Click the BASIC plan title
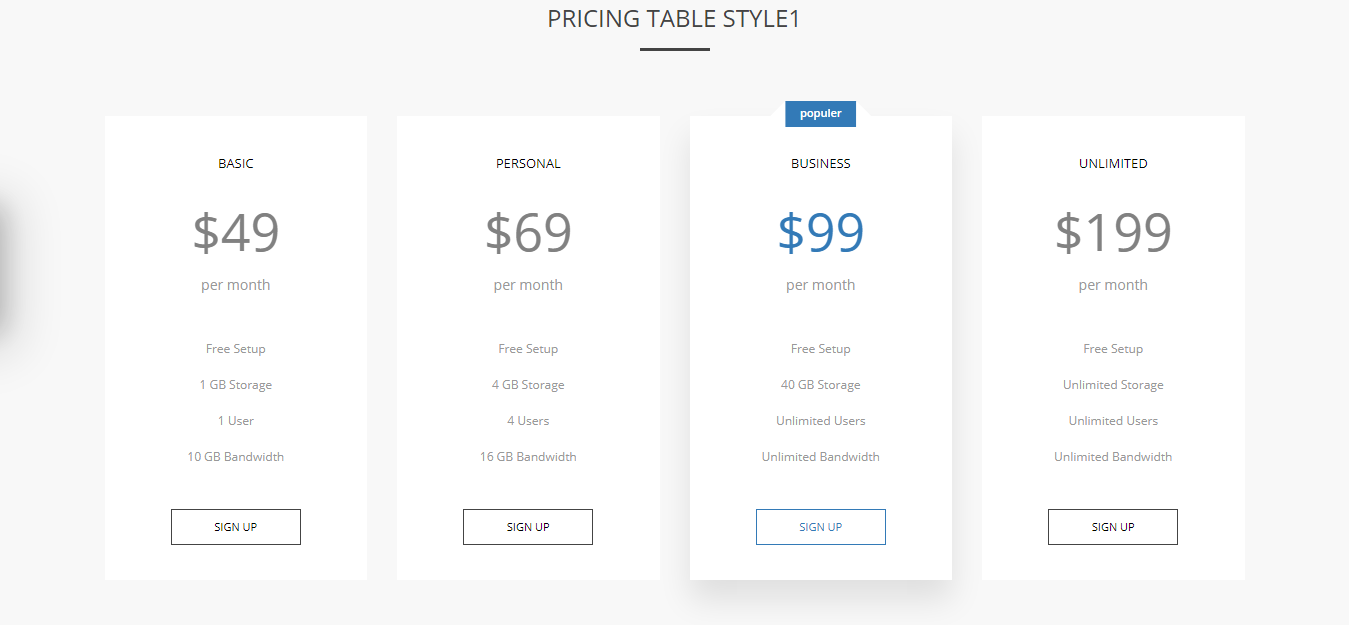The height and width of the screenshot is (625, 1349). [235, 163]
